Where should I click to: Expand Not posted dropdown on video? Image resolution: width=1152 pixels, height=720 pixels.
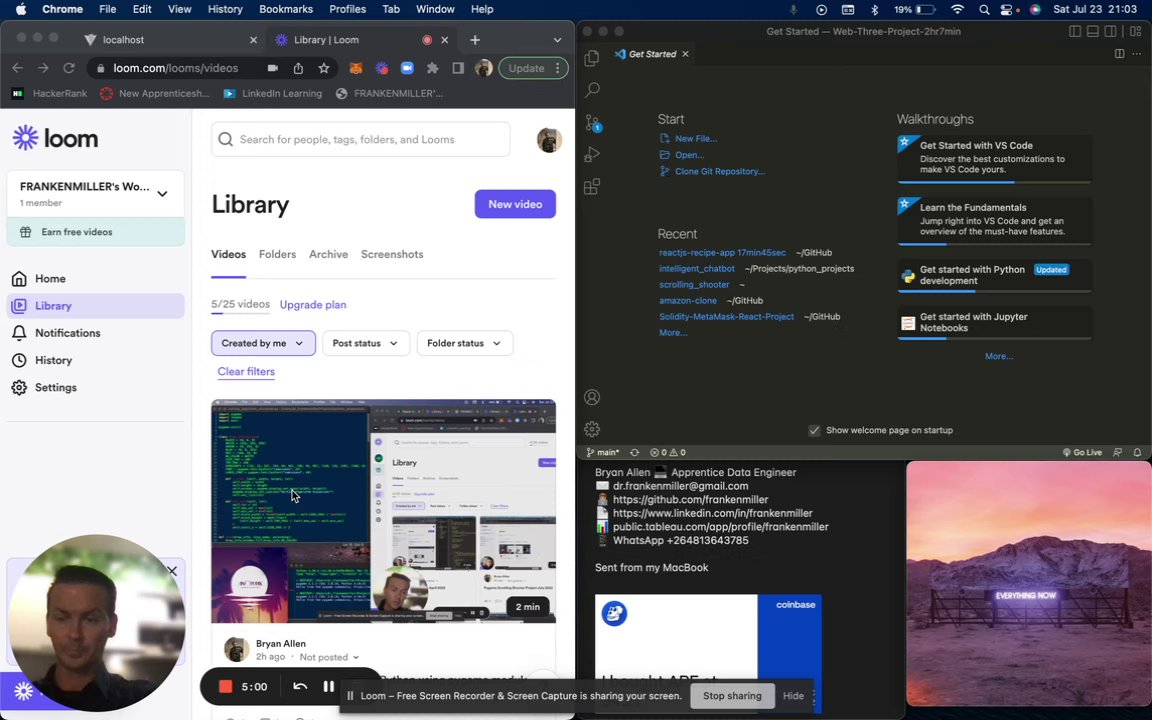pos(329,658)
